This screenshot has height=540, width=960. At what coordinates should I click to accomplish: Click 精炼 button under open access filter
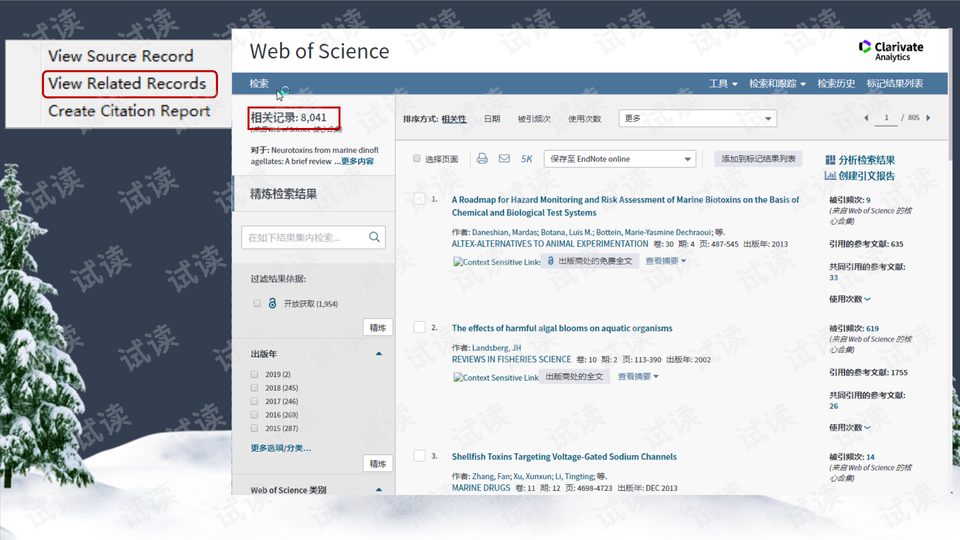[378, 328]
